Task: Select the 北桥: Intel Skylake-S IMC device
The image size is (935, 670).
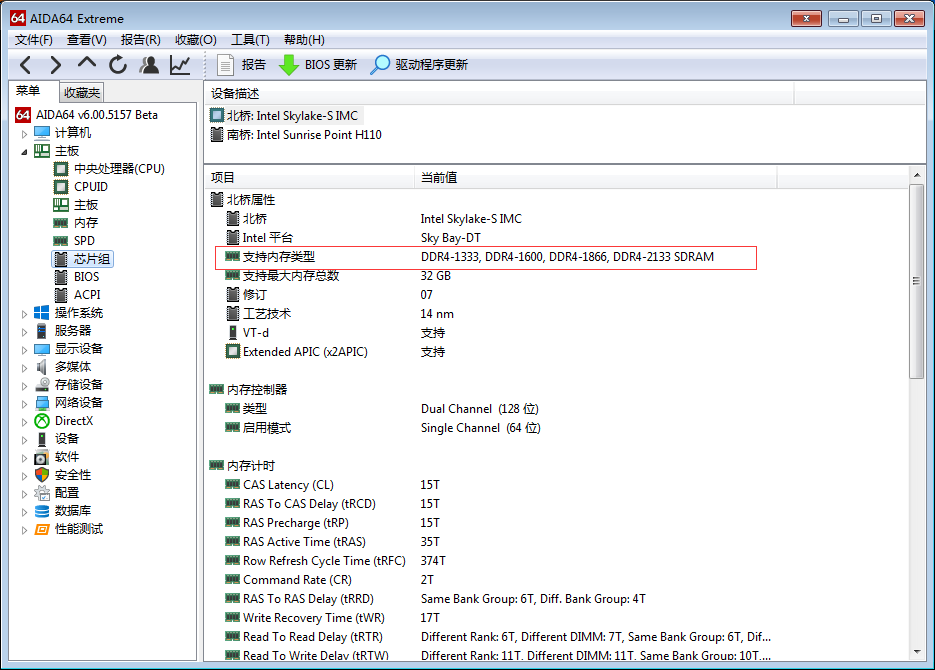Action: [284, 116]
